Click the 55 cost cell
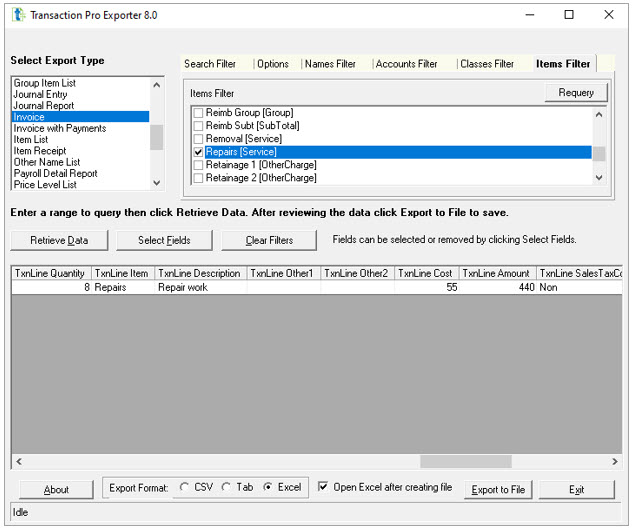The height and width of the screenshot is (530, 634). pyautogui.click(x=427, y=287)
